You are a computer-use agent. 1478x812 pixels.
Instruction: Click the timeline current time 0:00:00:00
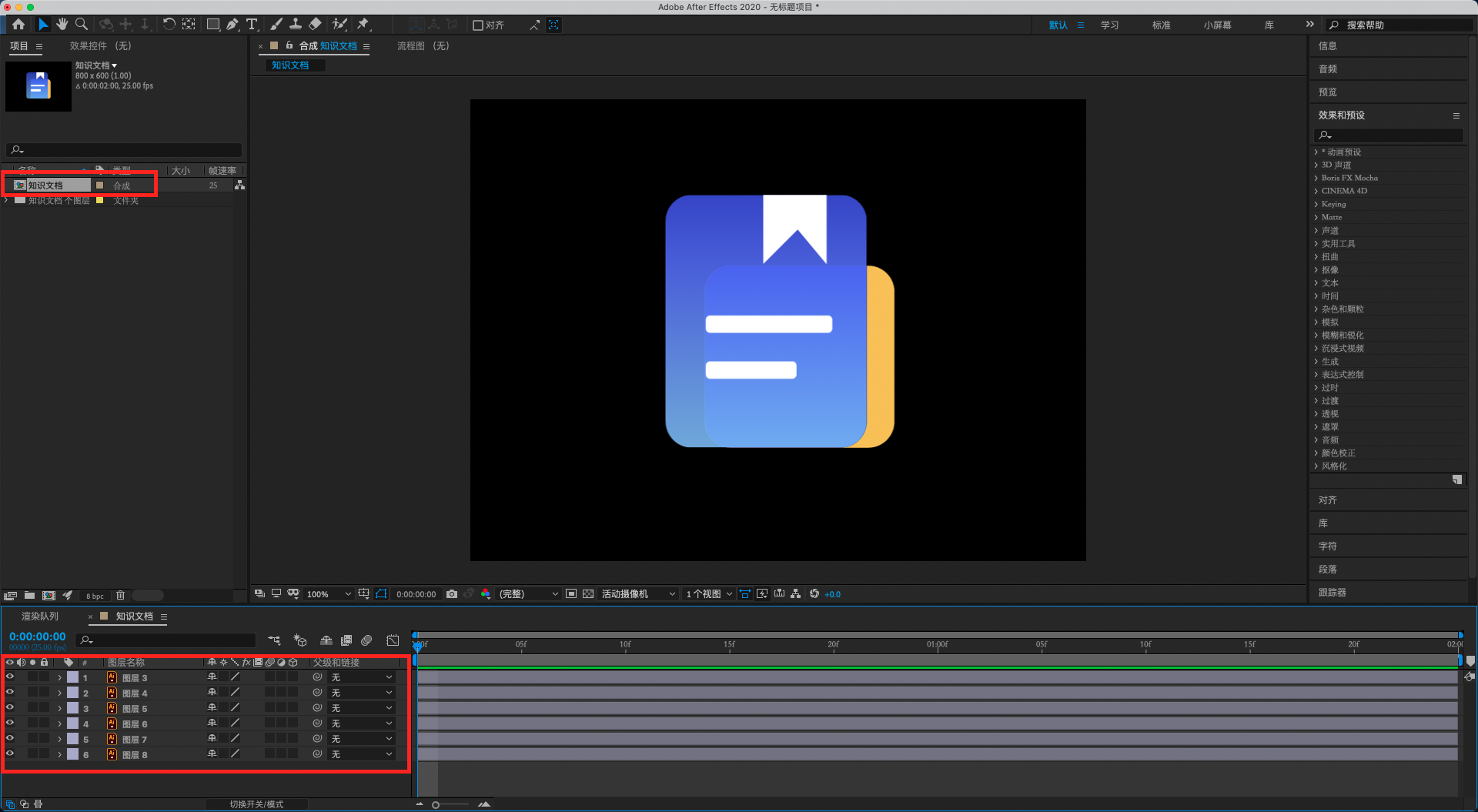pos(37,637)
